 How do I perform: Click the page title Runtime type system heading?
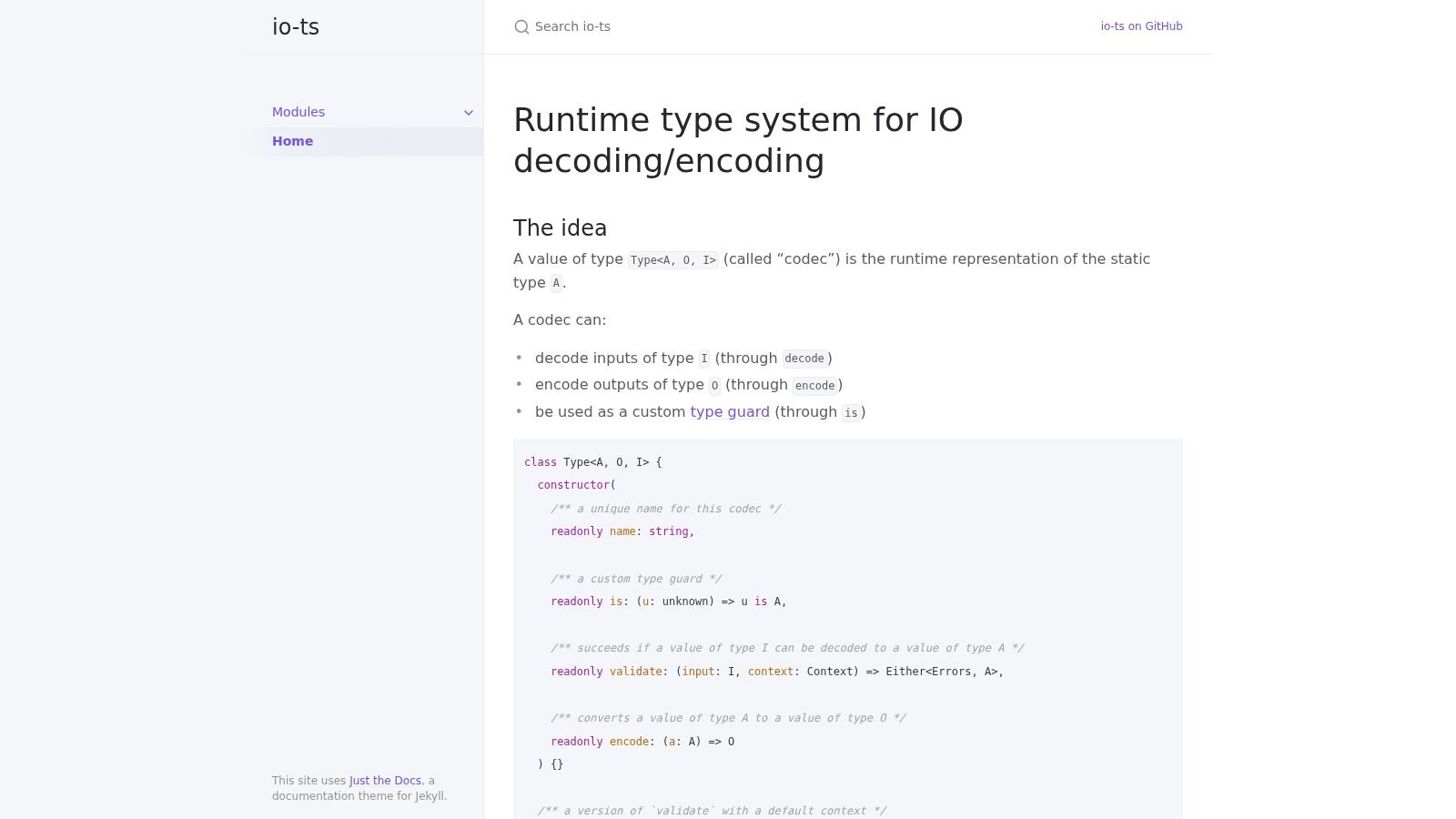(x=737, y=139)
